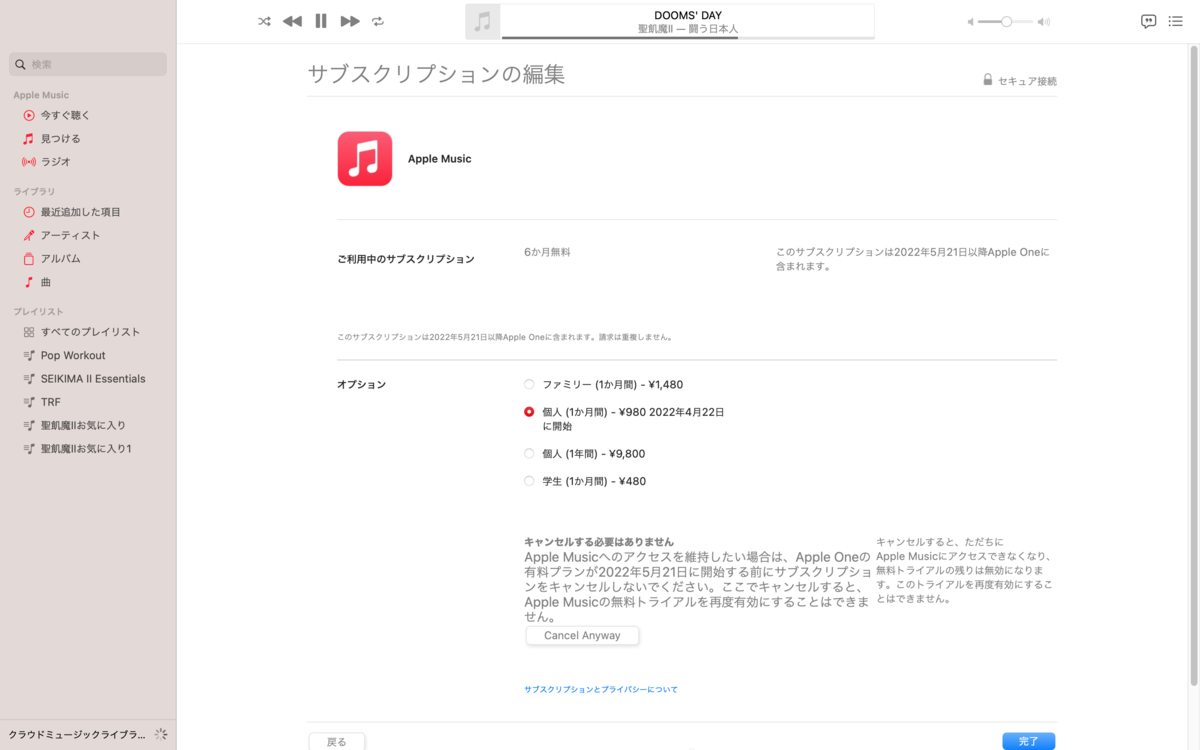Adjust the volume slider
The width and height of the screenshot is (1200, 750).
pyautogui.click(x=1006, y=21)
